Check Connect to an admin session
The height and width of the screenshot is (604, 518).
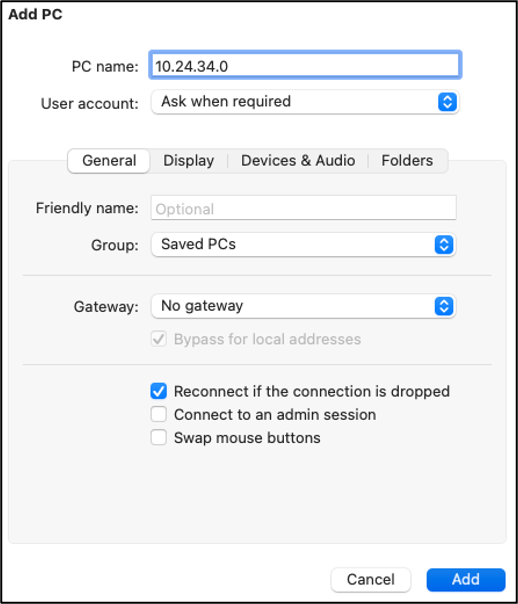(159, 414)
